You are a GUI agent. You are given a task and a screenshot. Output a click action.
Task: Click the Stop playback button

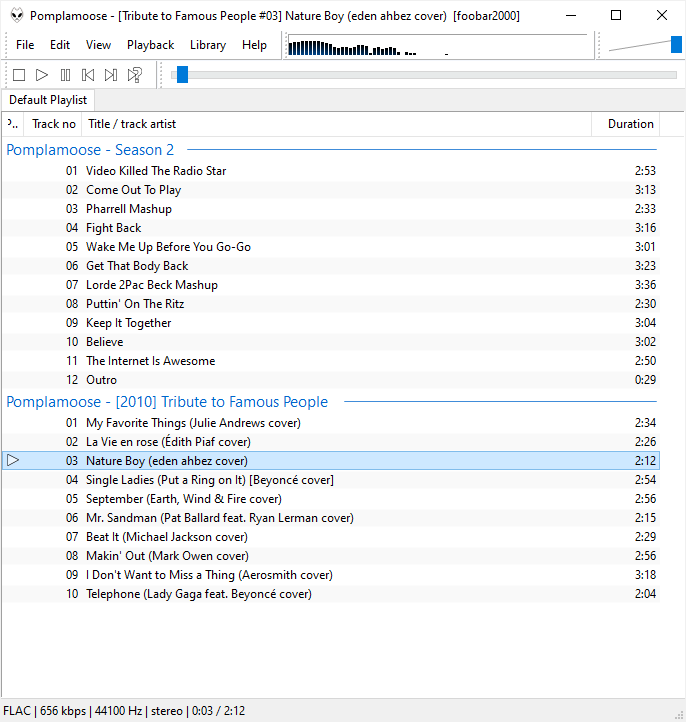click(x=19, y=75)
